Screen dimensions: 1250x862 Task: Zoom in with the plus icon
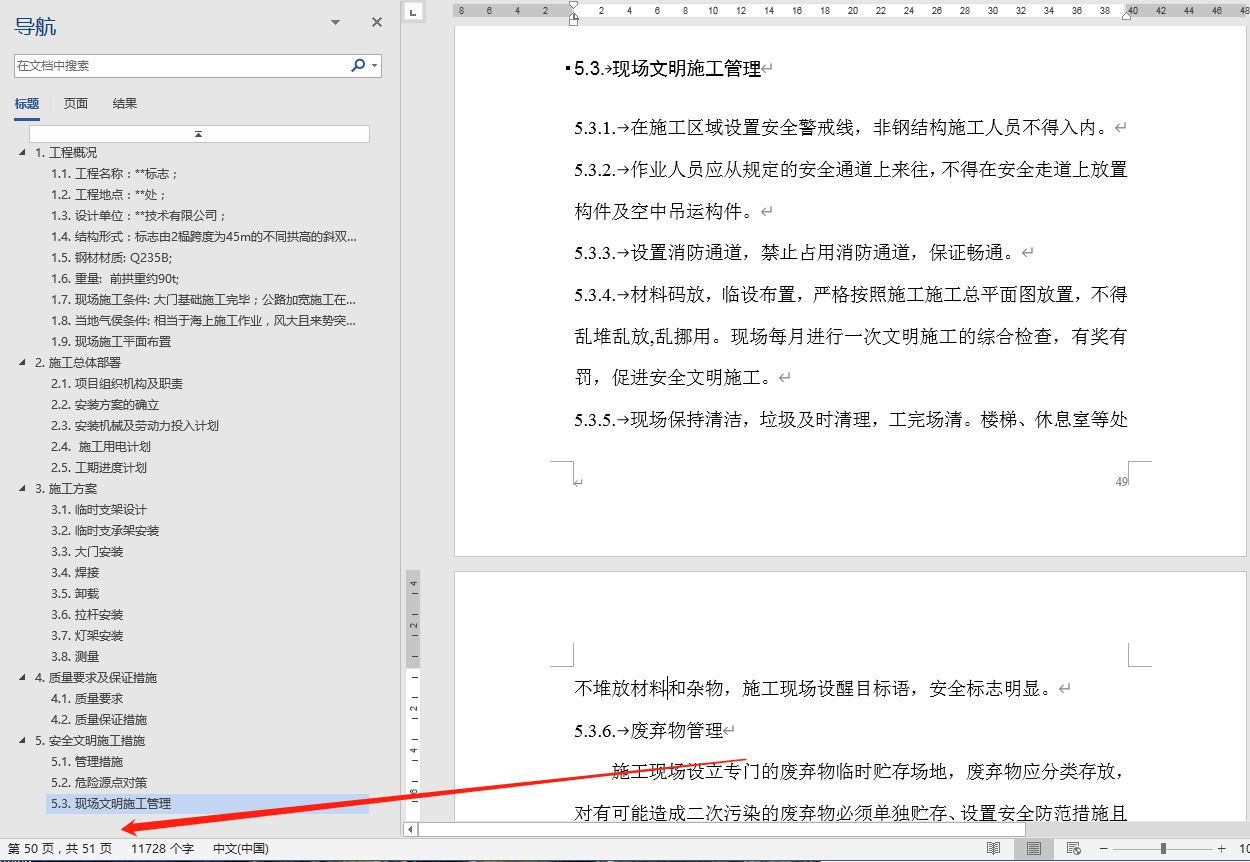(x=1220, y=848)
